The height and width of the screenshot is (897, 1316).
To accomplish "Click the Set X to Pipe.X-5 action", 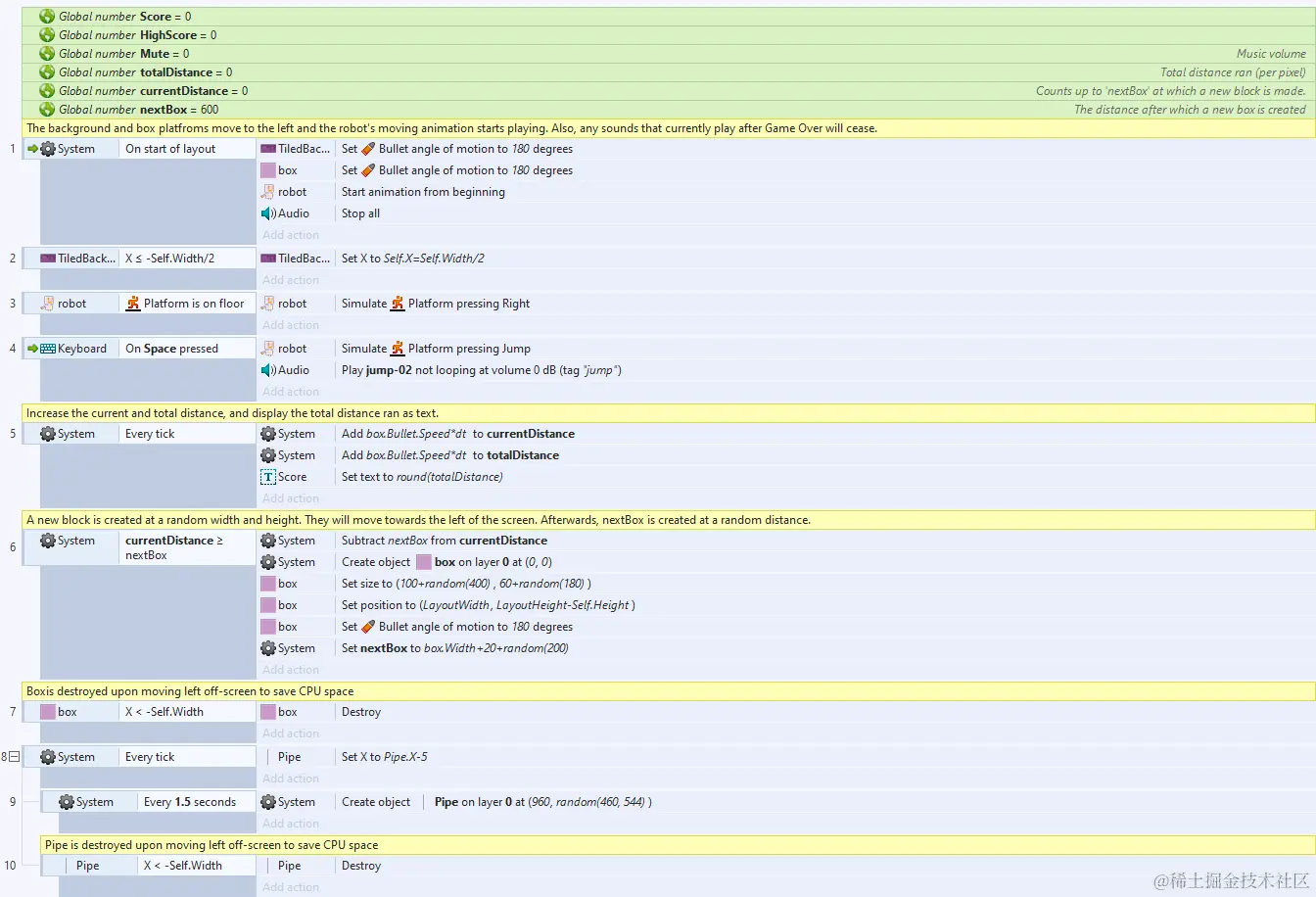I will point(384,757).
